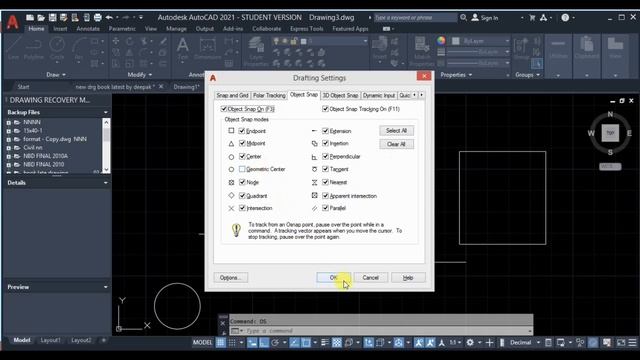Open Layer Properties from the ribbon
Image resolution: width=640 pixels, height=360 pixels.
tap(256, 51)
